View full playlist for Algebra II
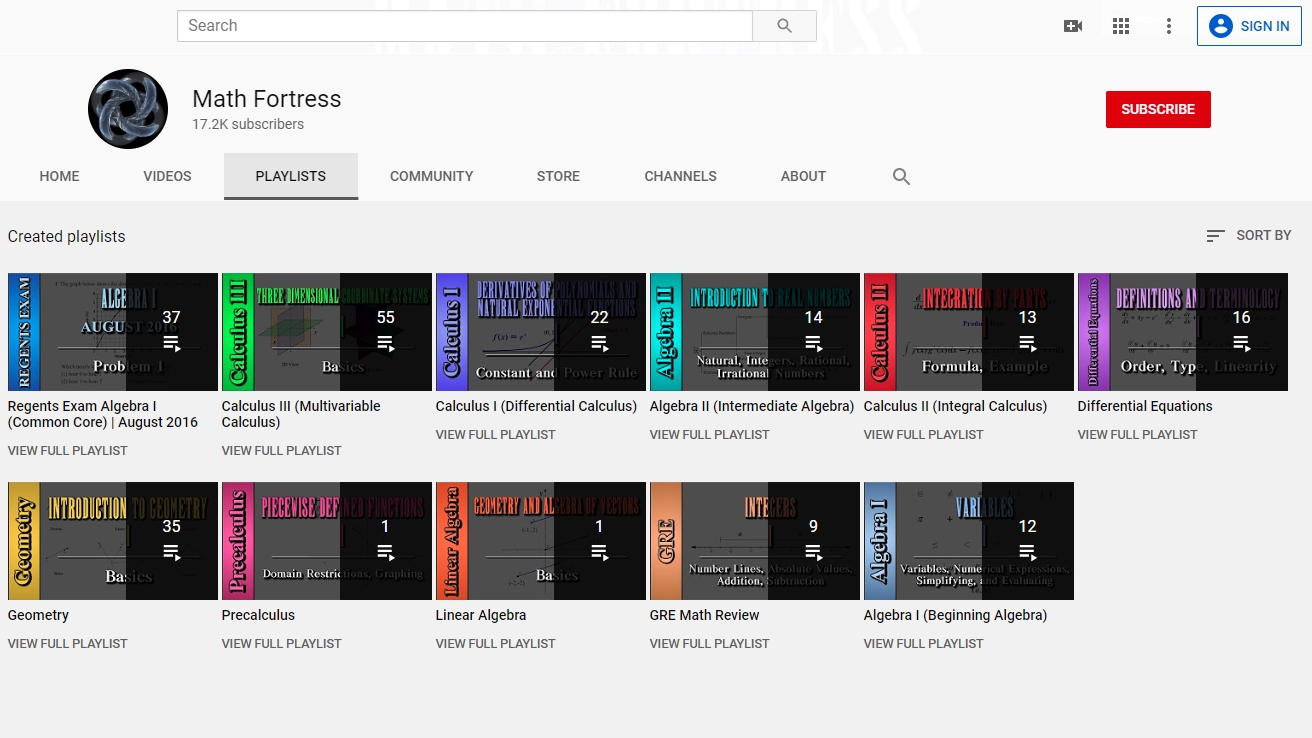The image size is (1312, 738). [x=710, y=435]
